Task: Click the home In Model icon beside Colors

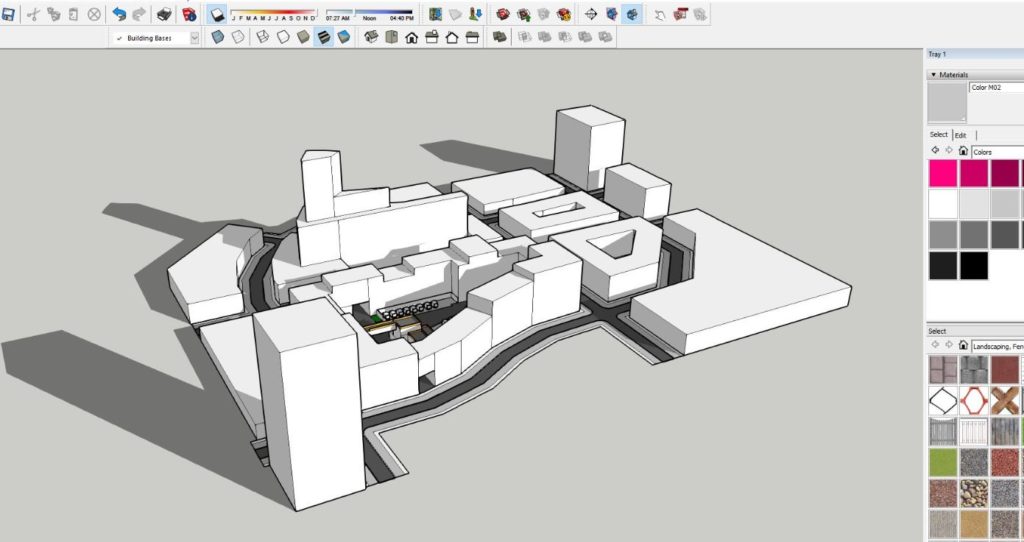Action: (963, 151)
